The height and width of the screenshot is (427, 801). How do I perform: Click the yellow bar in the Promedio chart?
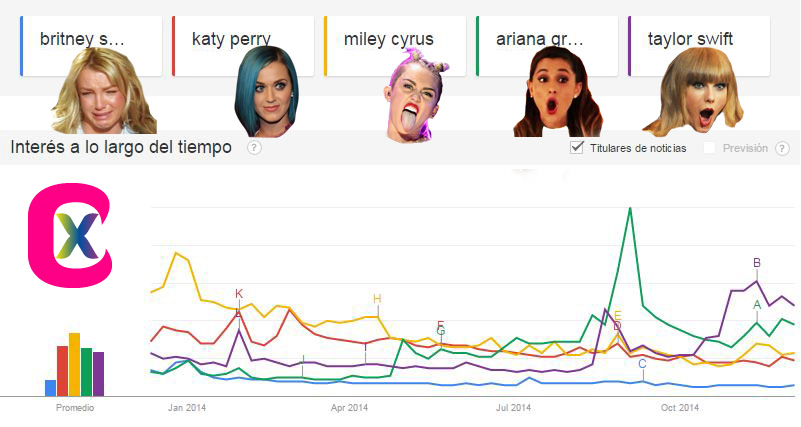(74, 365)
